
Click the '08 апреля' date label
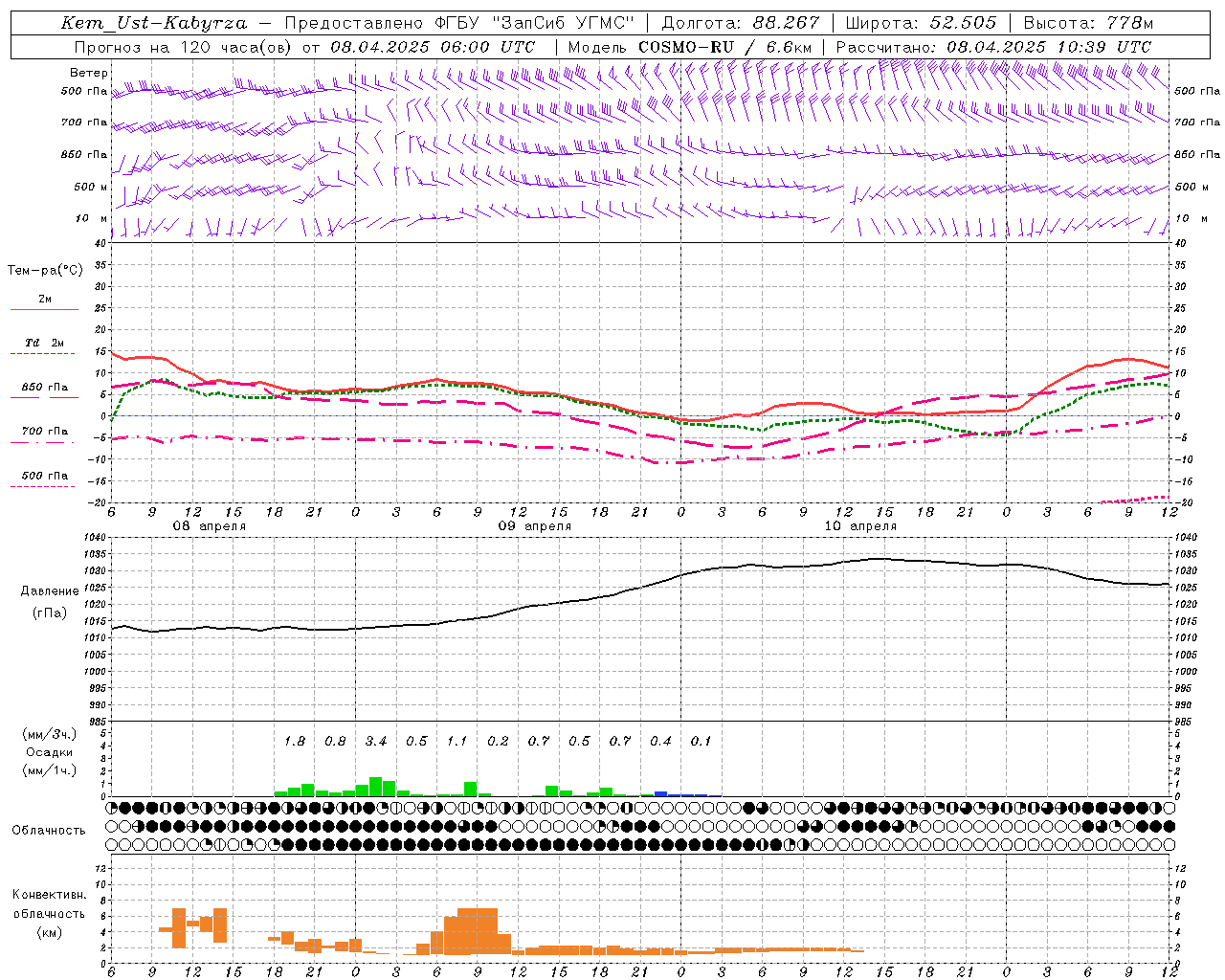pyautogui.click(x=209, y=526)
